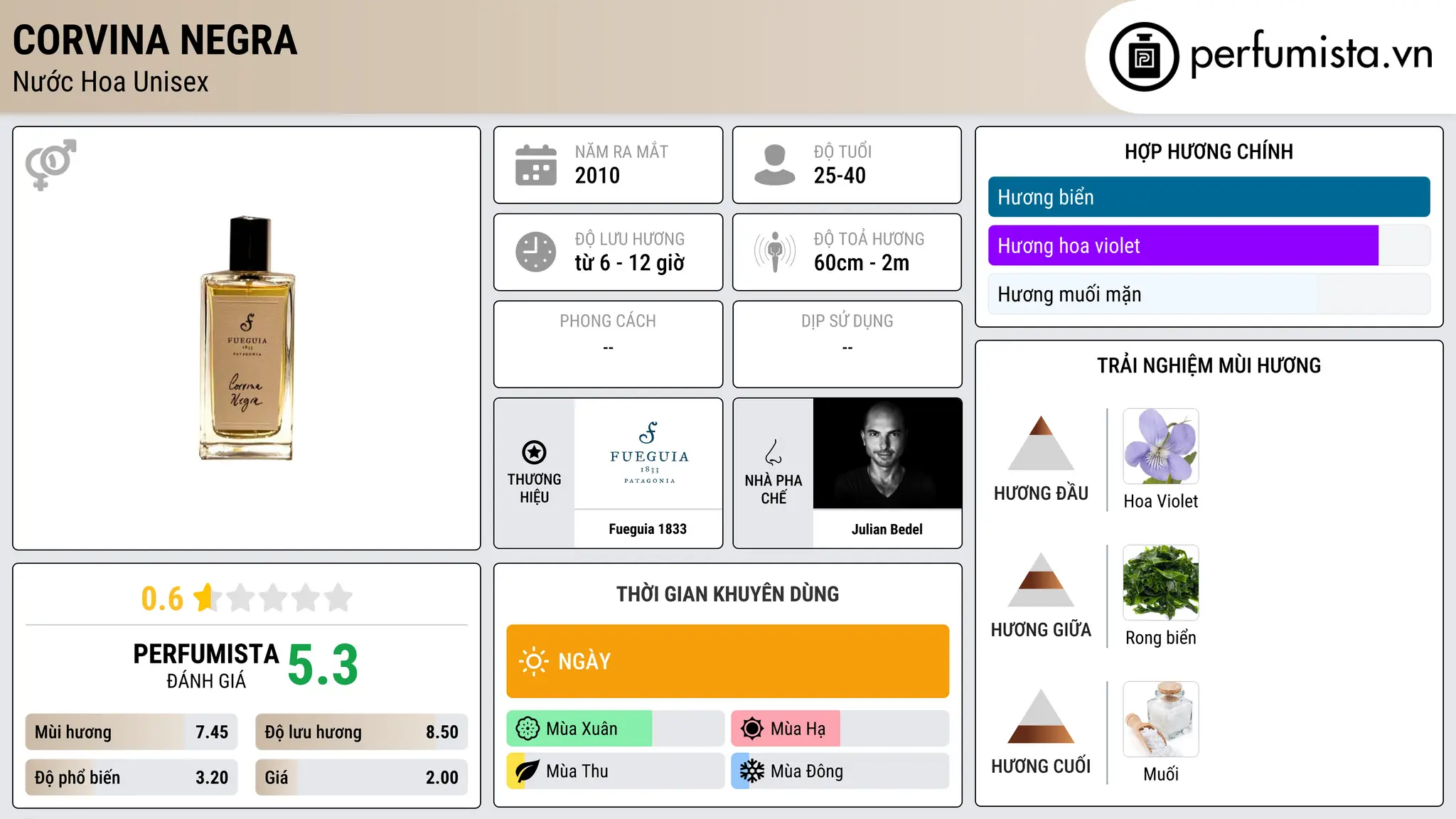Click the Mùa Thu season bar

coord(616,771)
